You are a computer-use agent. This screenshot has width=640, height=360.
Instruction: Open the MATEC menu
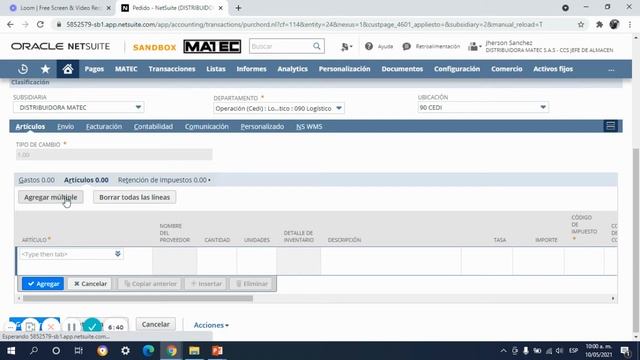126,69
